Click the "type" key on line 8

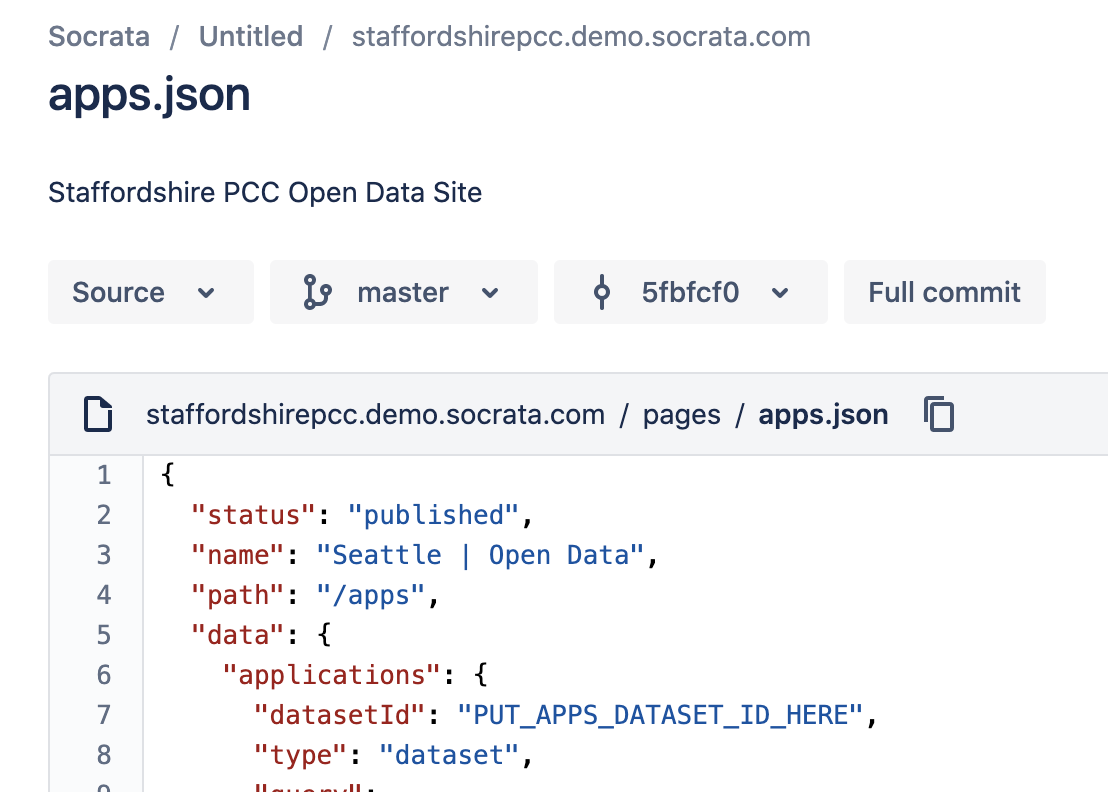tap(300, 755)
